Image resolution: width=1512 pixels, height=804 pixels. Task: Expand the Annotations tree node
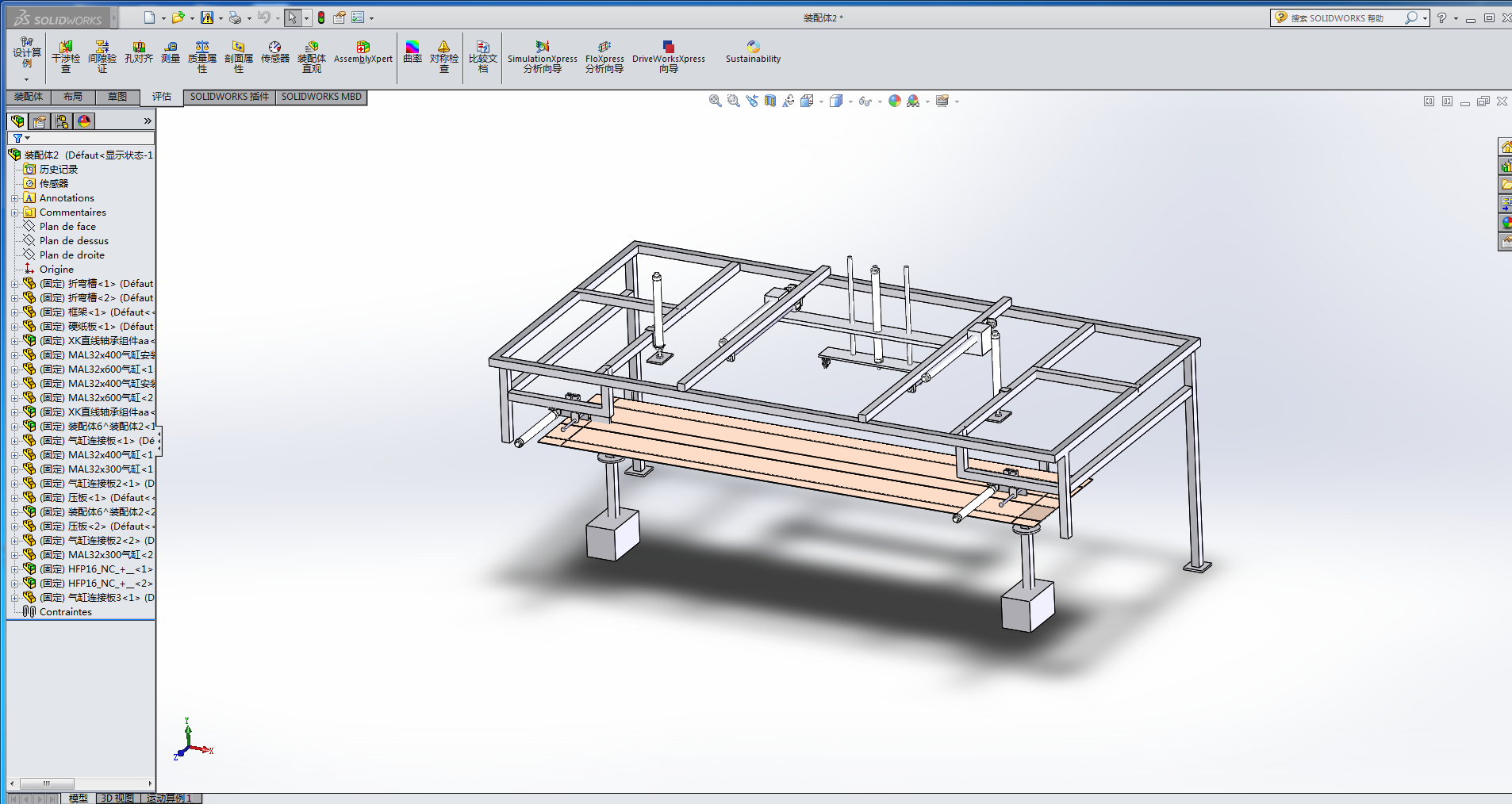click(x=14, y=198)
